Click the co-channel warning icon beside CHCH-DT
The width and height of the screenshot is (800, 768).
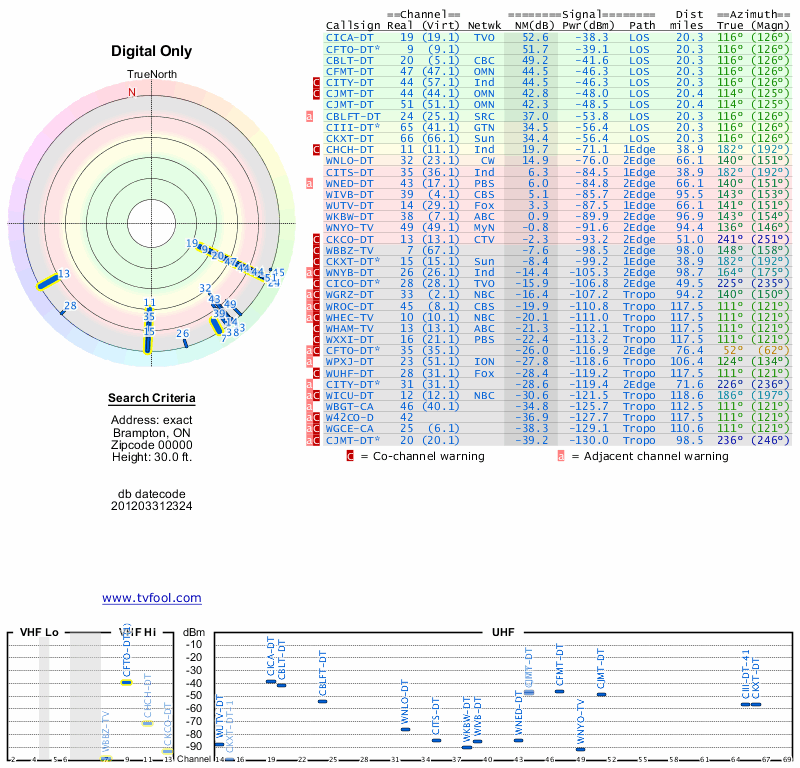316,149
